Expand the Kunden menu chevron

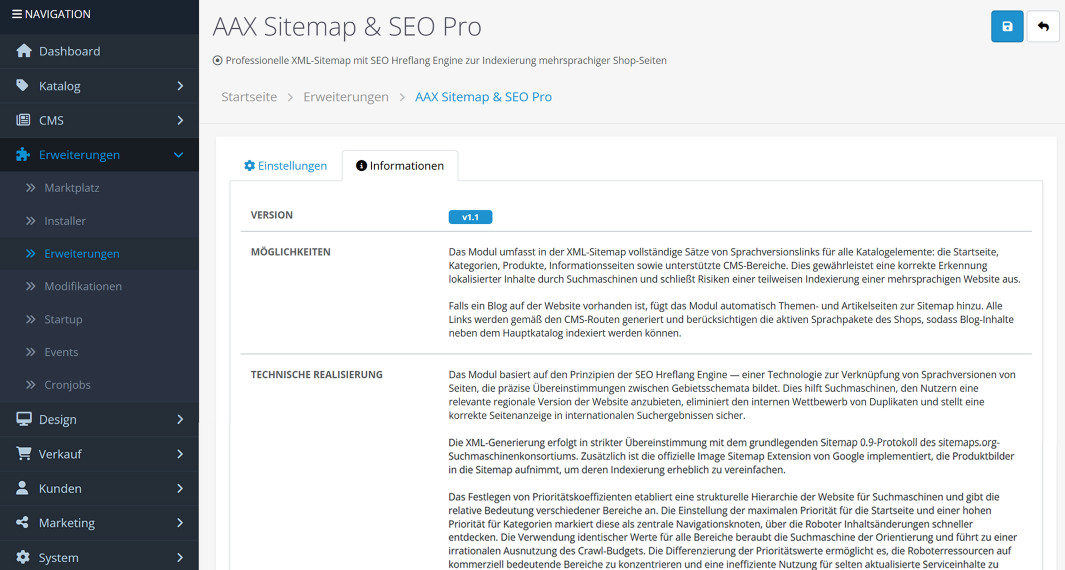tap(180, 488)
